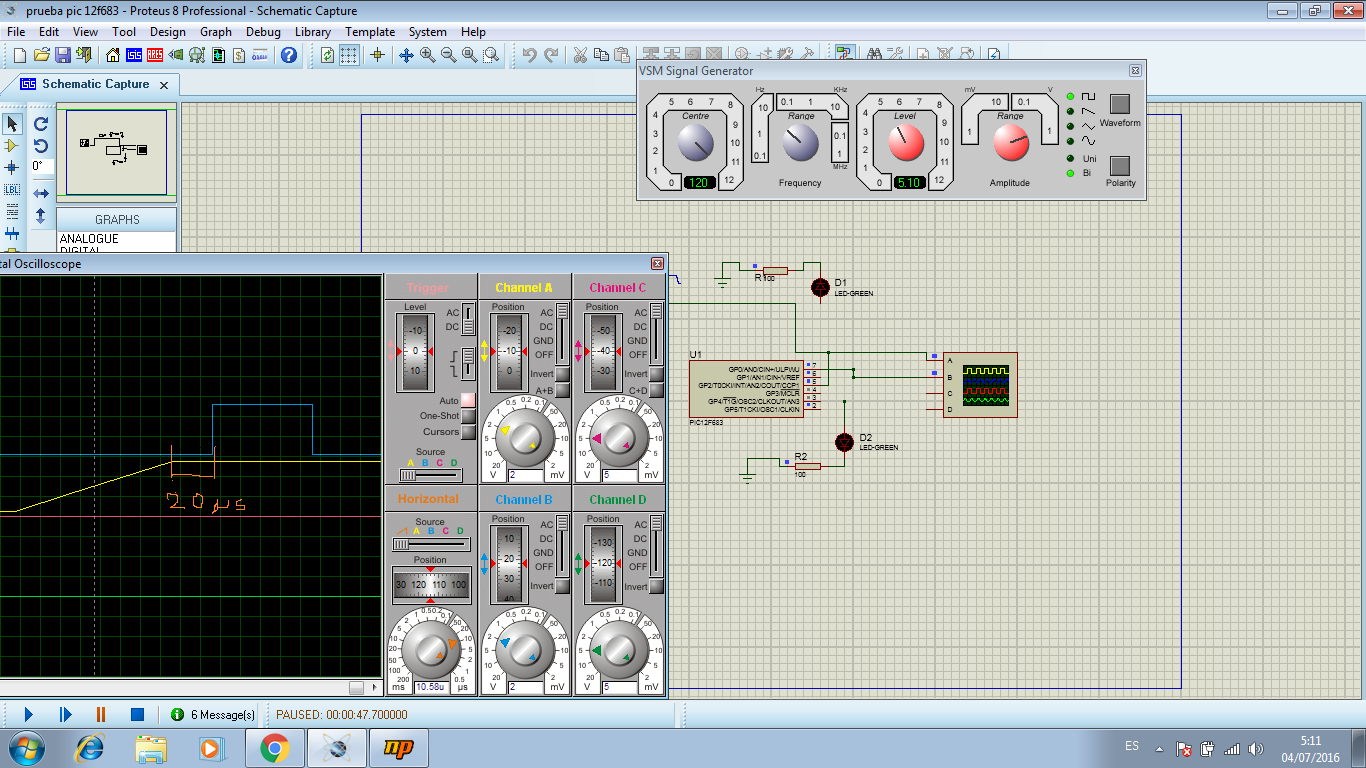The image size is (1366, 768).
Task: Open the ARES PCB layout icon
Action: (156, 55)
